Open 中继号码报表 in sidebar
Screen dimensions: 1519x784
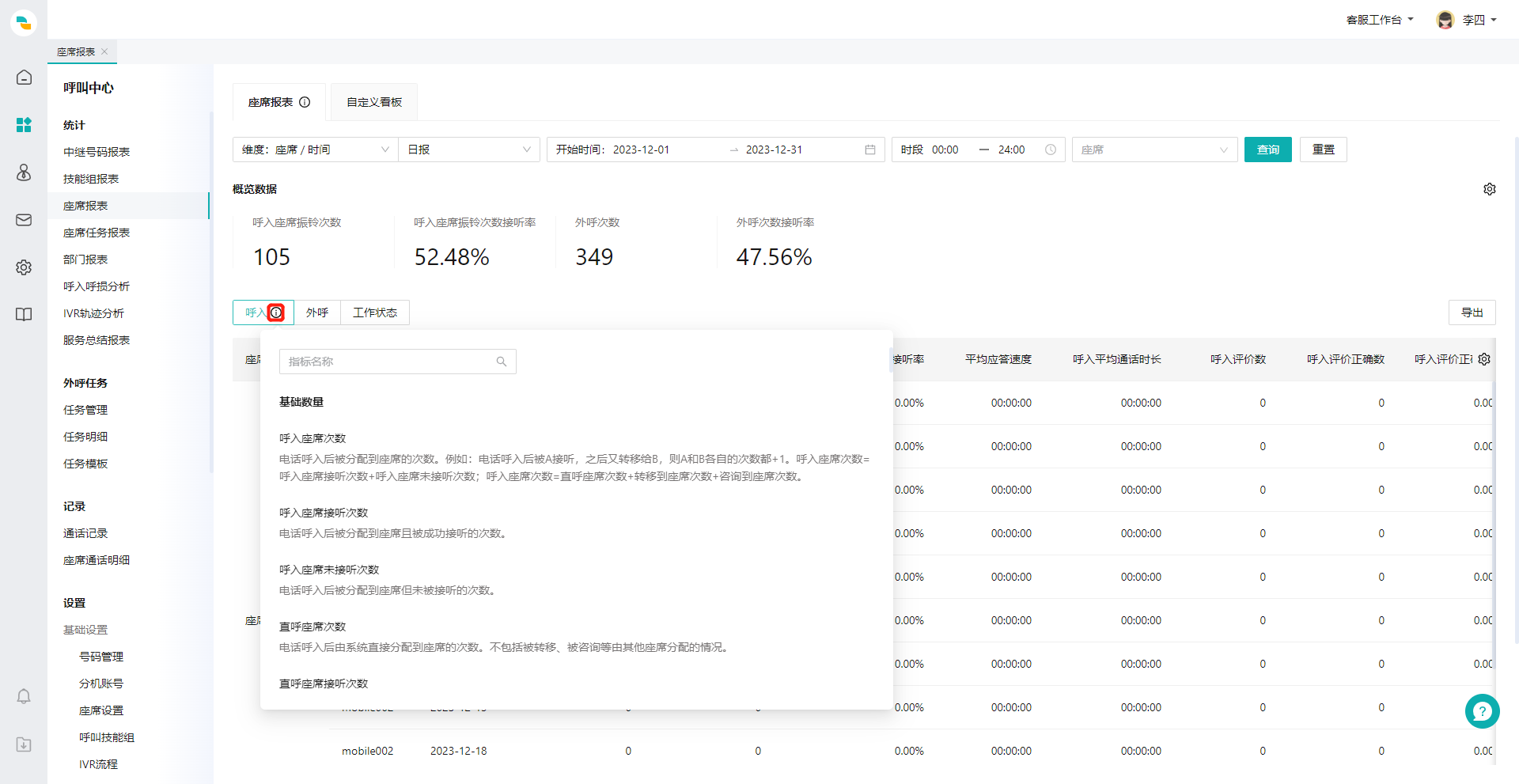[97, 152]
